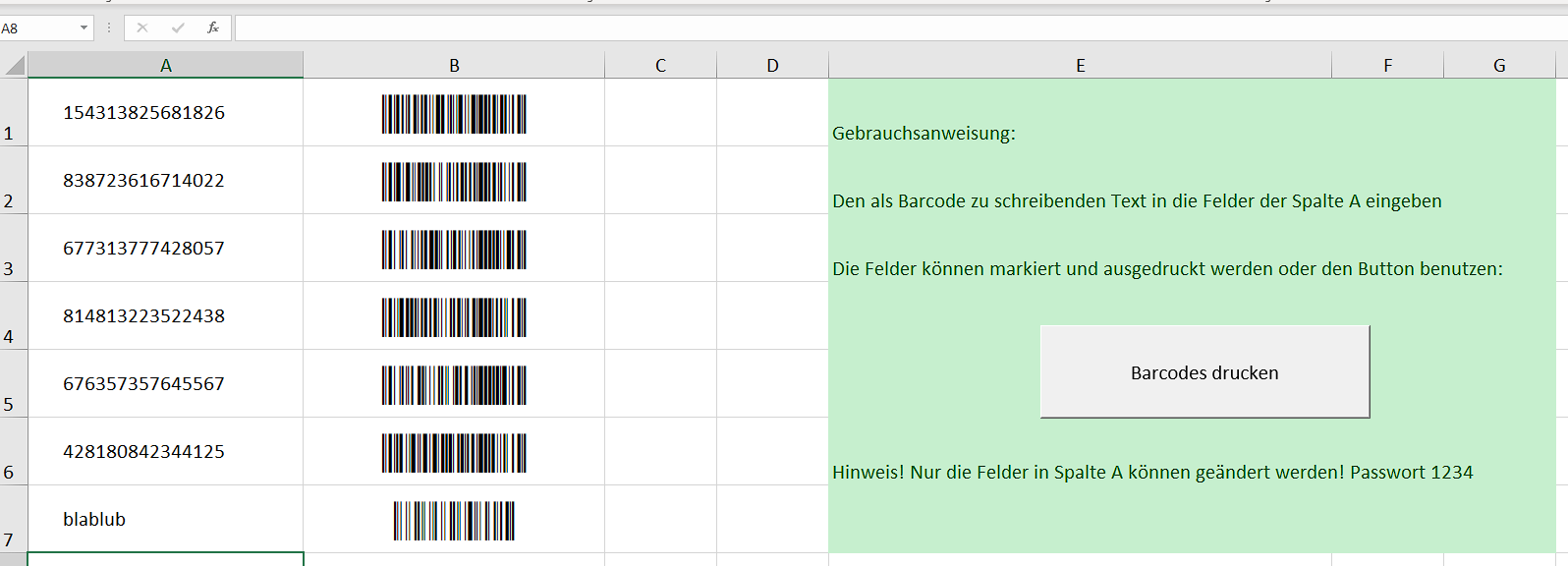This screenshot has height=566, width=1568.
Task: Click the Cancel X icon in formula bar
Action: click(x=142, y=28)
